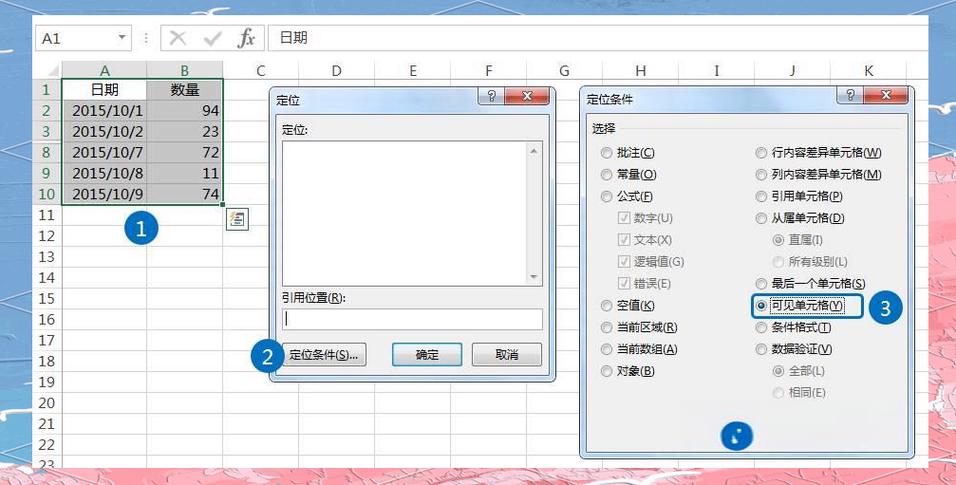The width and height of the screenshot is (956, 485).
Task: Click the 取消 button in 定位 dialog
Action: (507, 354)
